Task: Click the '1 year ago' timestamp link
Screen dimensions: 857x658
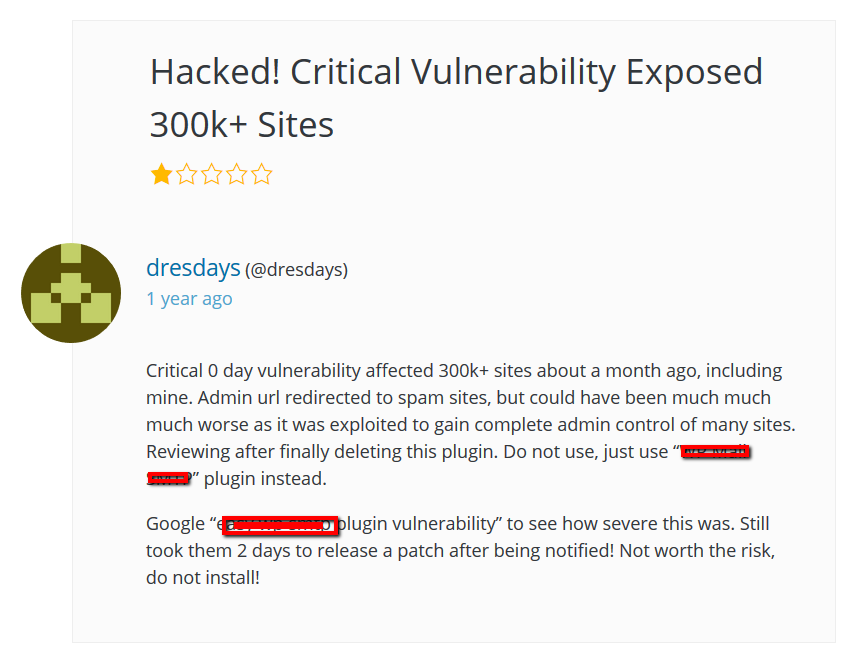Action: [x=189, y=298]
